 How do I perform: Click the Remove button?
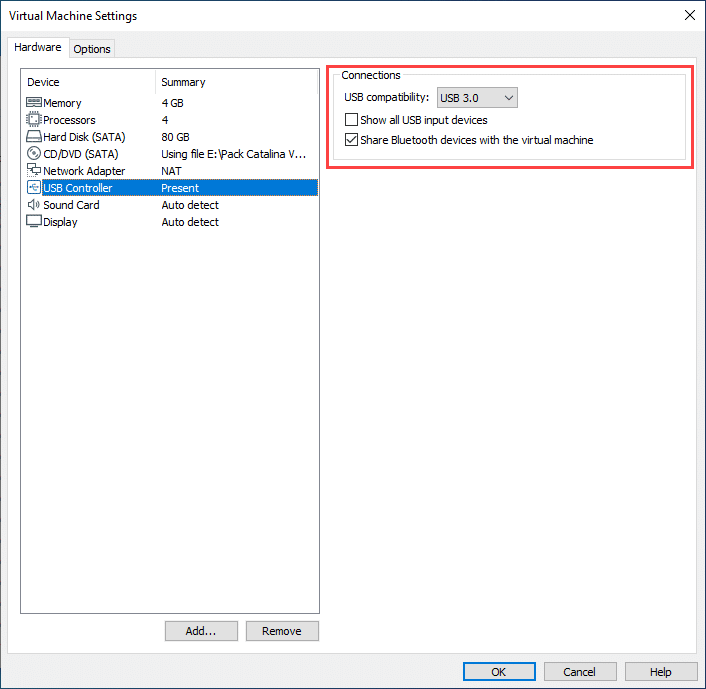coord(282,631)
